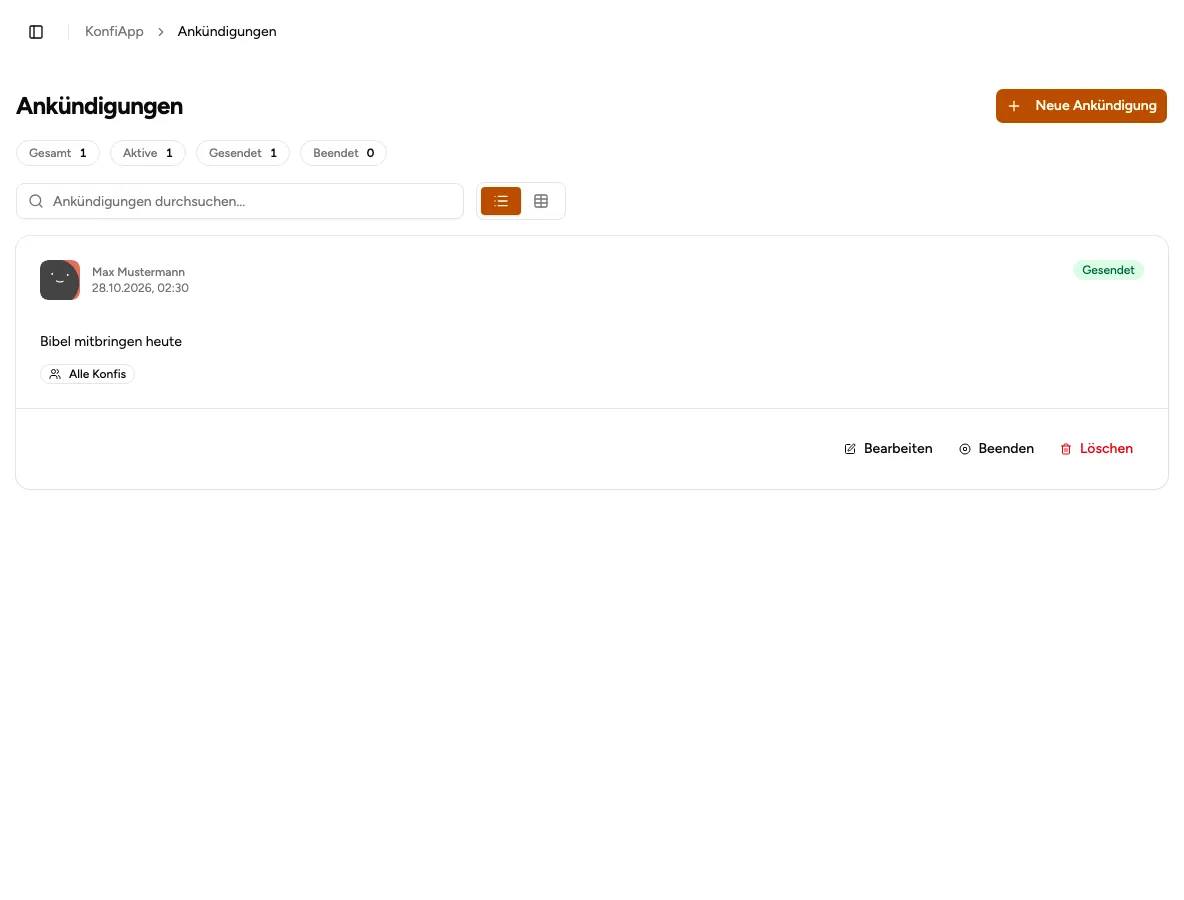Open the announcement 'Bibel mitbringen heute'

click(x=111, y=341)
